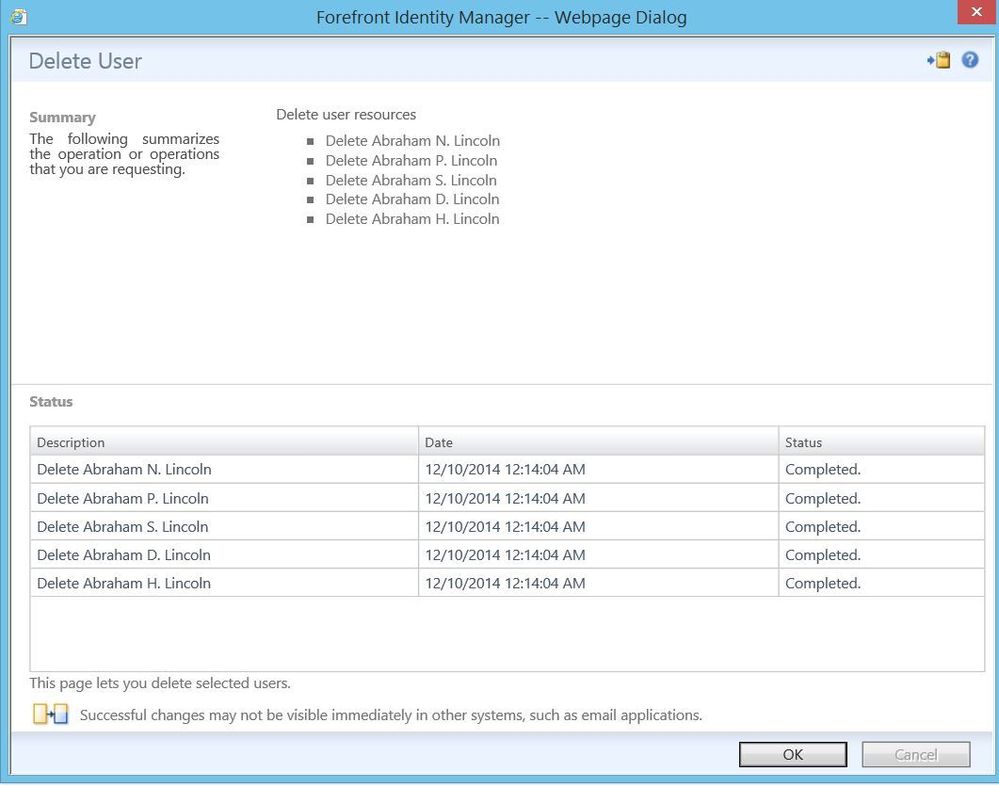Click the Description column header

tap(224, 442)
